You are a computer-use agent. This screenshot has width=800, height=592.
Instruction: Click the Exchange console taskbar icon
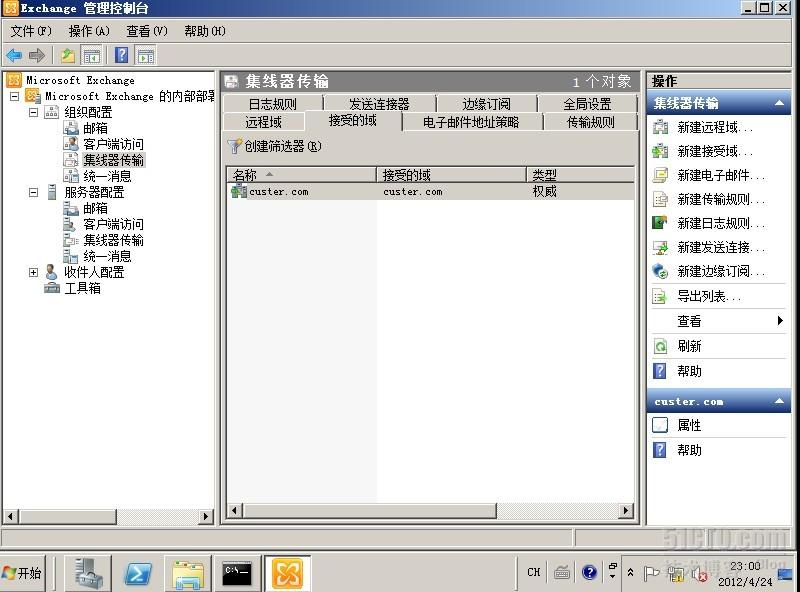tap(287, 573)
